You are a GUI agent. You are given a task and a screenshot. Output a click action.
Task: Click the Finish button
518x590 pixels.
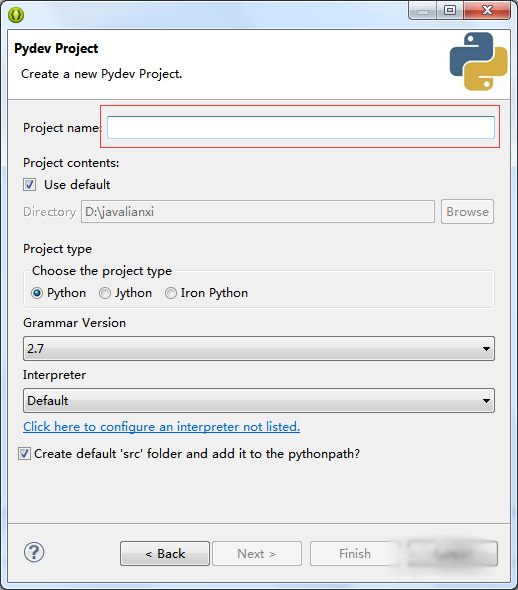pos(355,554)
